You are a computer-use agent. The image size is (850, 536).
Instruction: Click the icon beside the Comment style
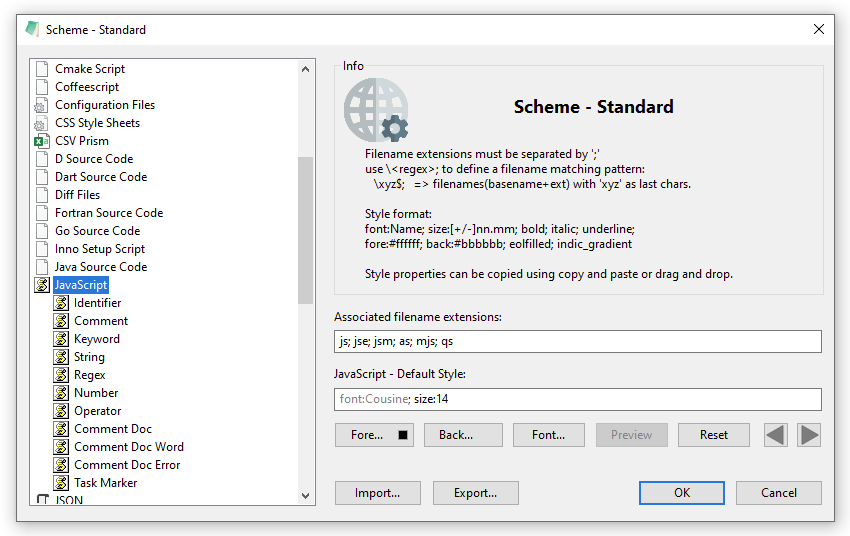point(61,321)
